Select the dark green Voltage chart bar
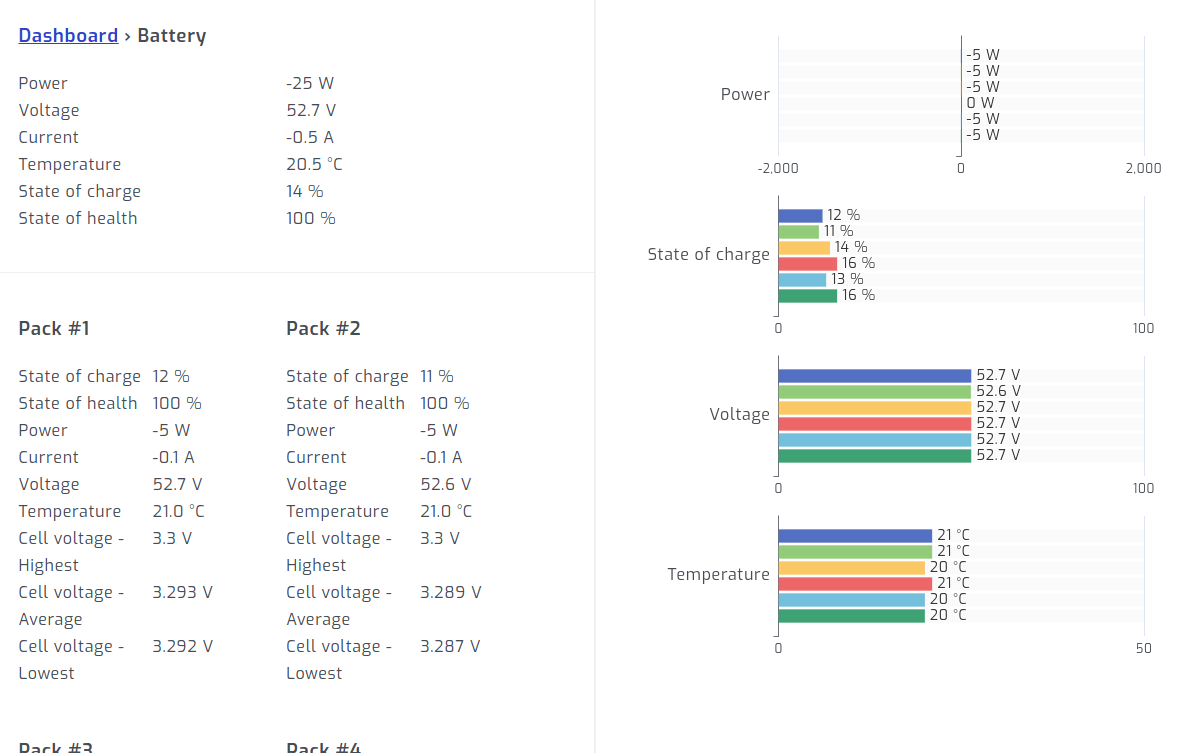Image resolution: width=1192 pixels, height=753 pixels. 874,456
